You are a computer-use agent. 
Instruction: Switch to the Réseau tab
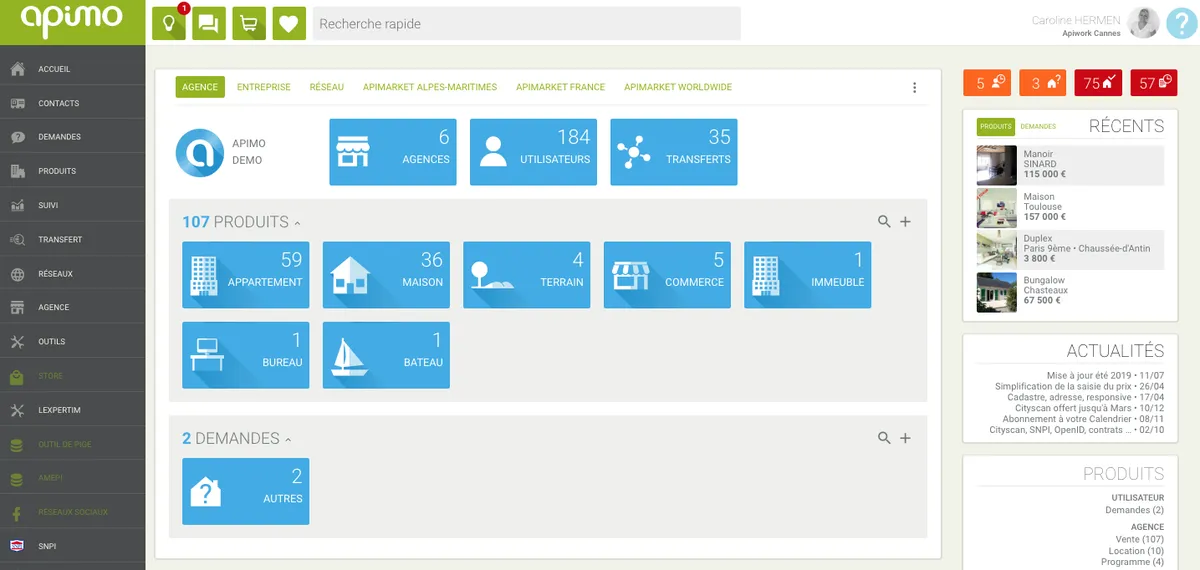[327, 87]
